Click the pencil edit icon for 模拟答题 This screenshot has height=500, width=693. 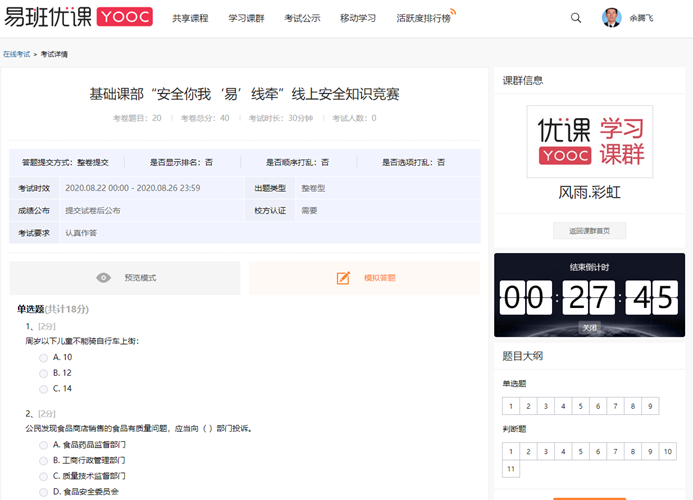343,278
